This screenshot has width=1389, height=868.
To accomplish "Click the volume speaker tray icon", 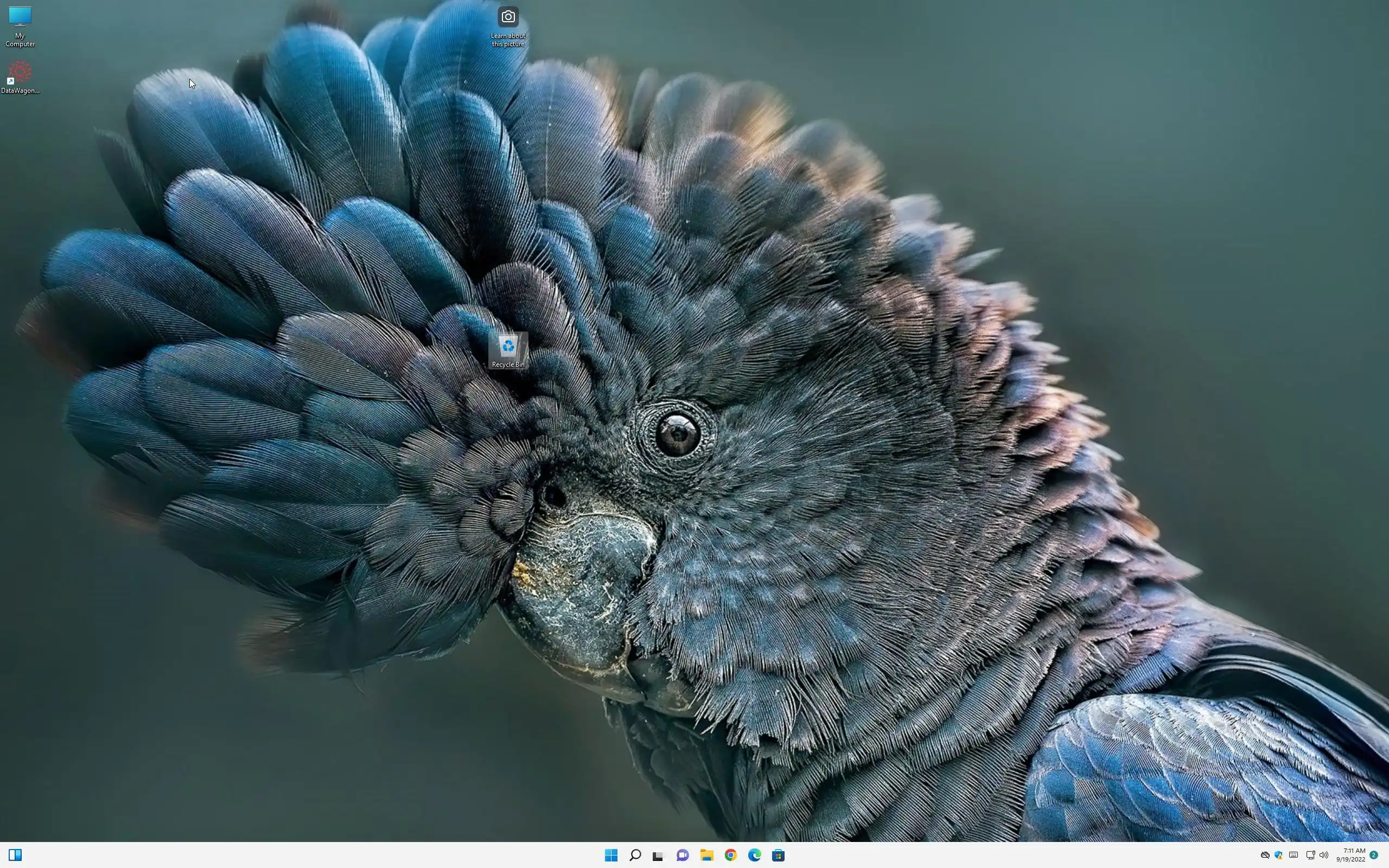I will click(x=1323, y=855).
